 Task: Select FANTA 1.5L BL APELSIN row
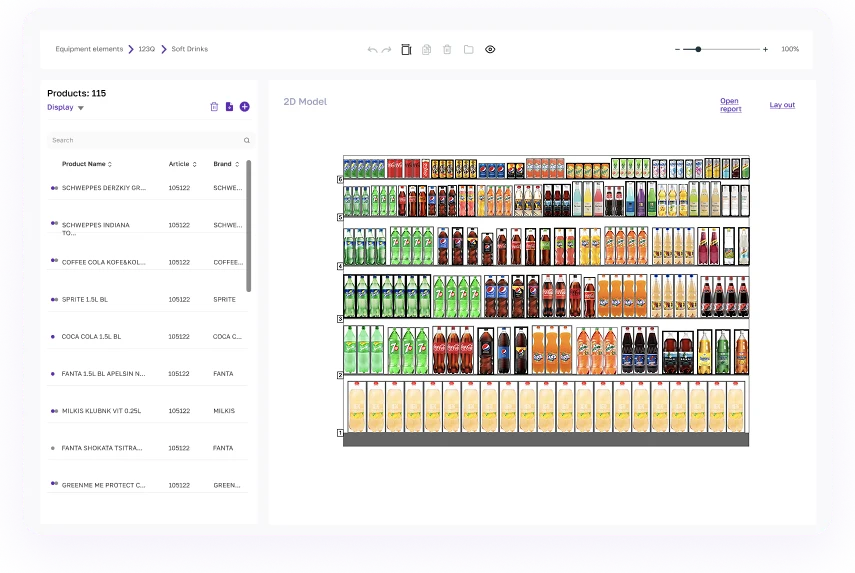click(147, 373)
